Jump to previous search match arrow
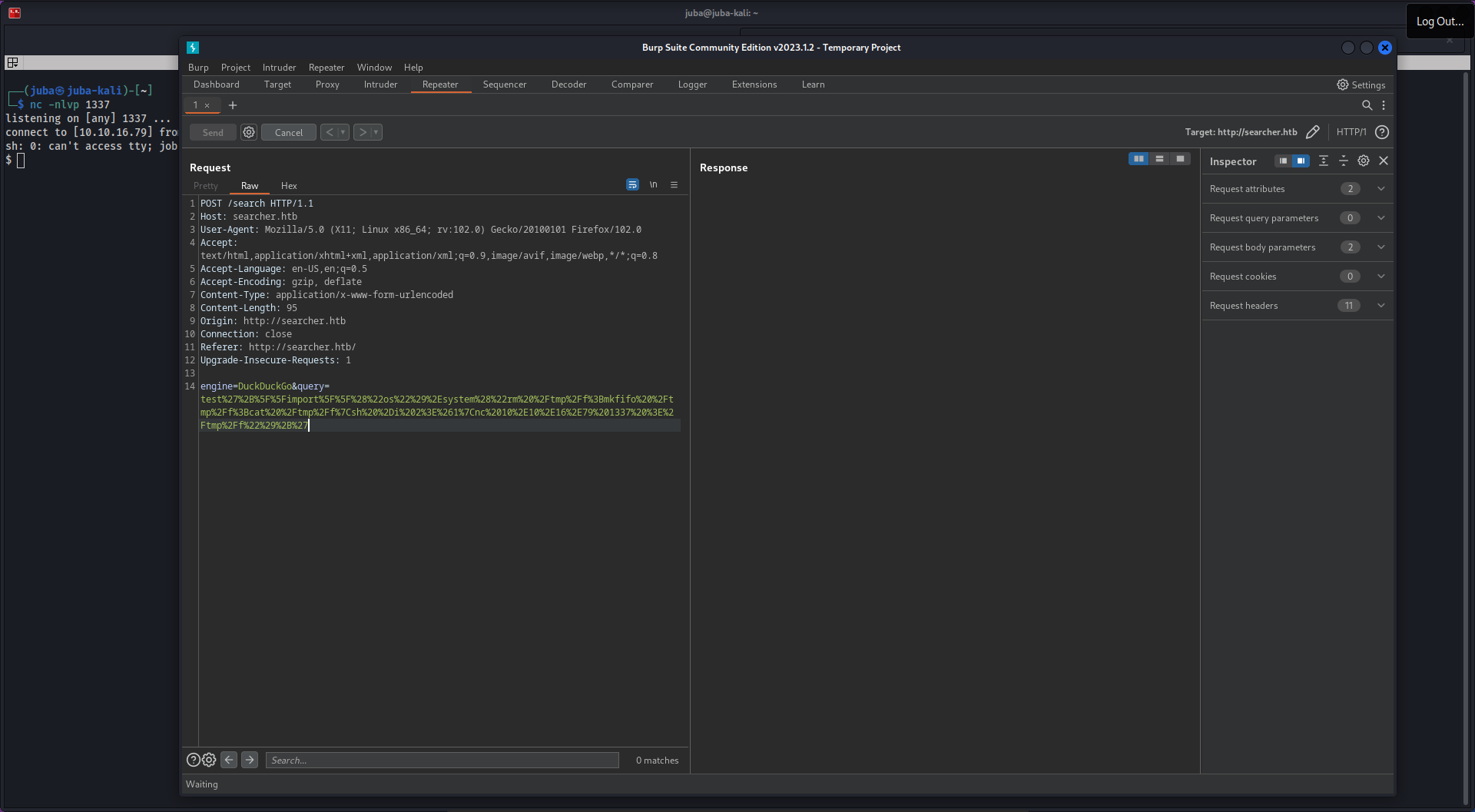The image size is (1475, 812). pos(229,760)
